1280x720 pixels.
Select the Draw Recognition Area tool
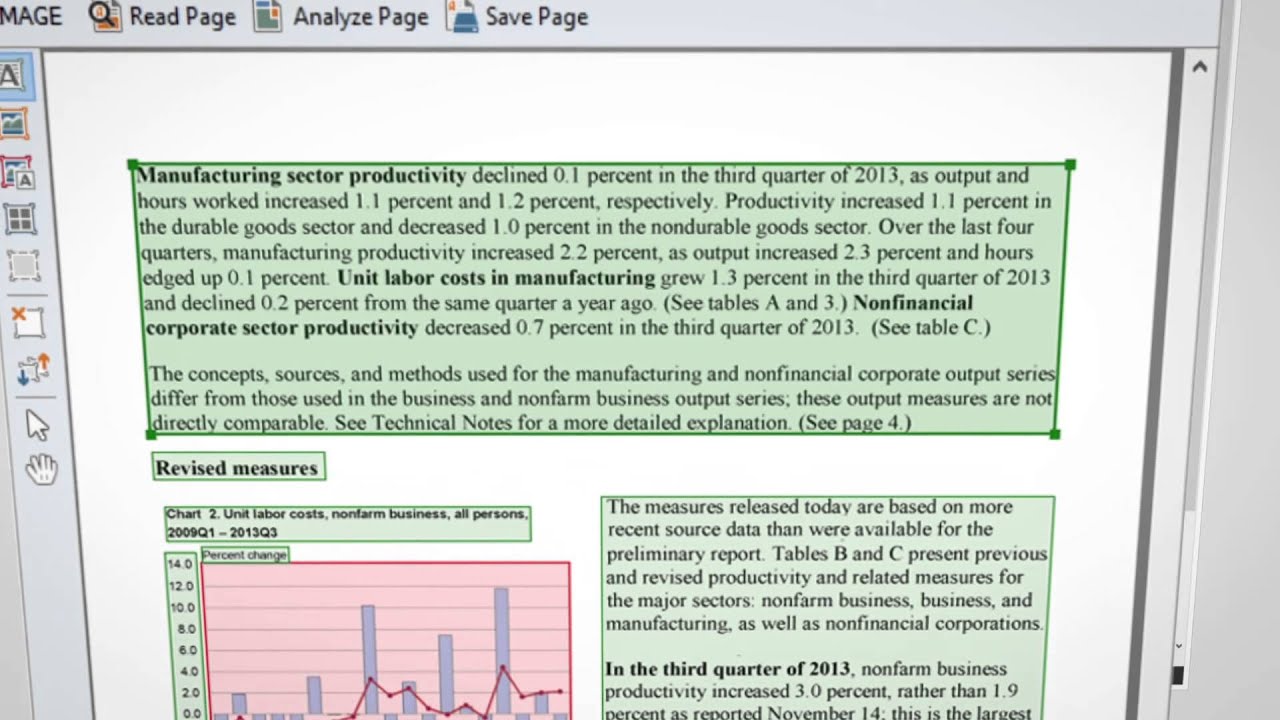pos(23,266)
